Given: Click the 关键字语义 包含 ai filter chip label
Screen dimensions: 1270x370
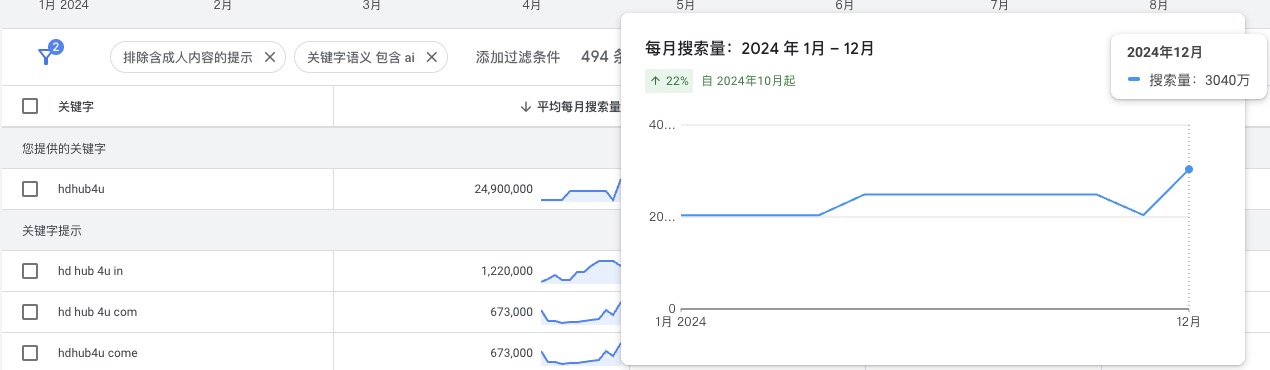Looking at the screenshot, I should (360, 57).
